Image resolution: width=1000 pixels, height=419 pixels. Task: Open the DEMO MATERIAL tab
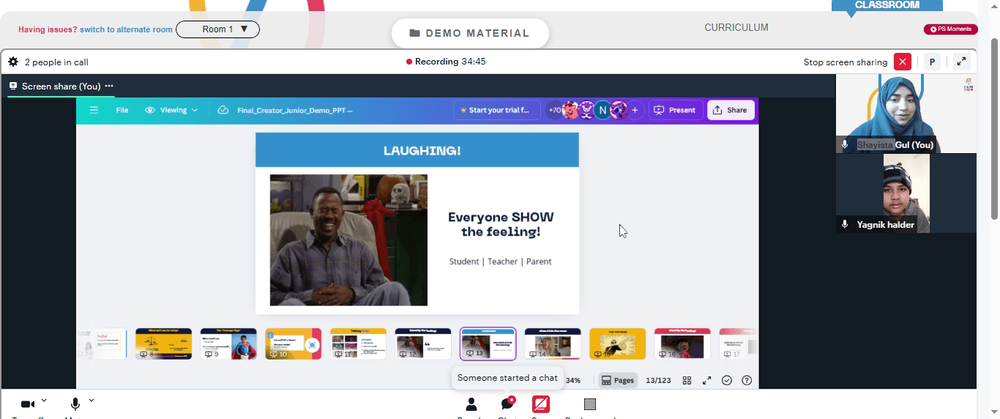470,33
